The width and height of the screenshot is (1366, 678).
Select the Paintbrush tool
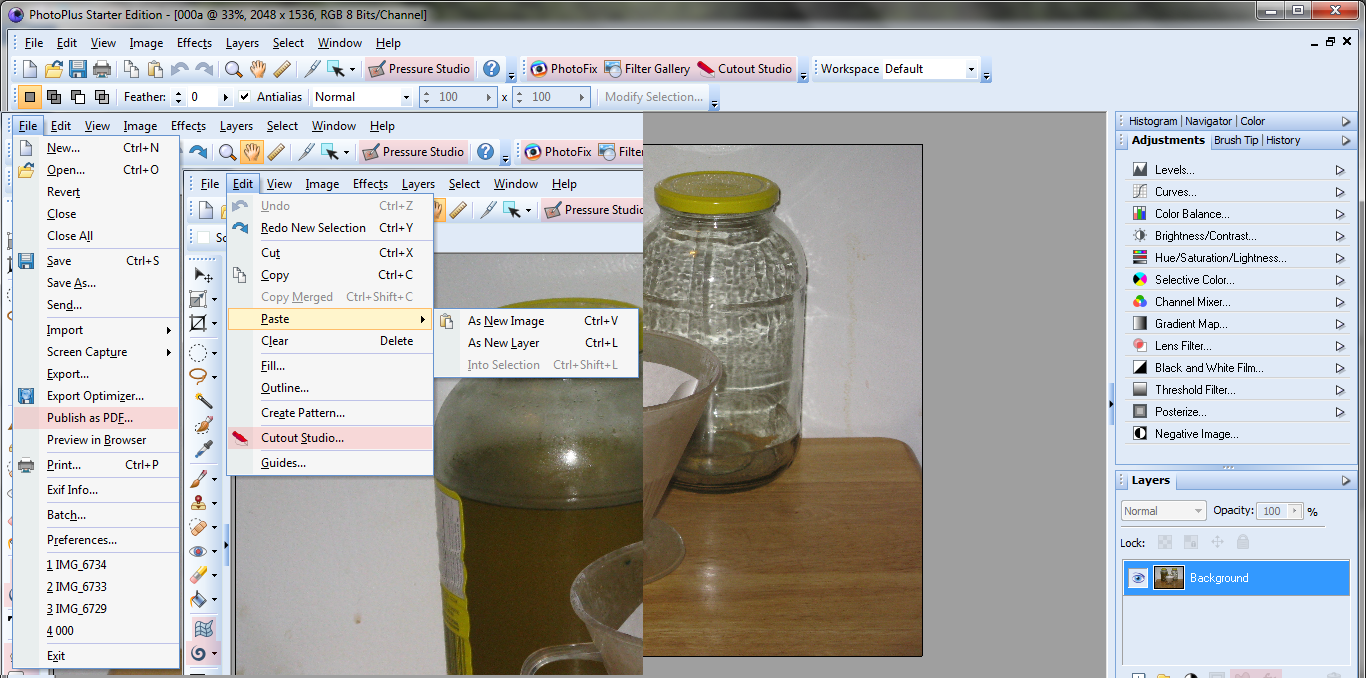200,478
